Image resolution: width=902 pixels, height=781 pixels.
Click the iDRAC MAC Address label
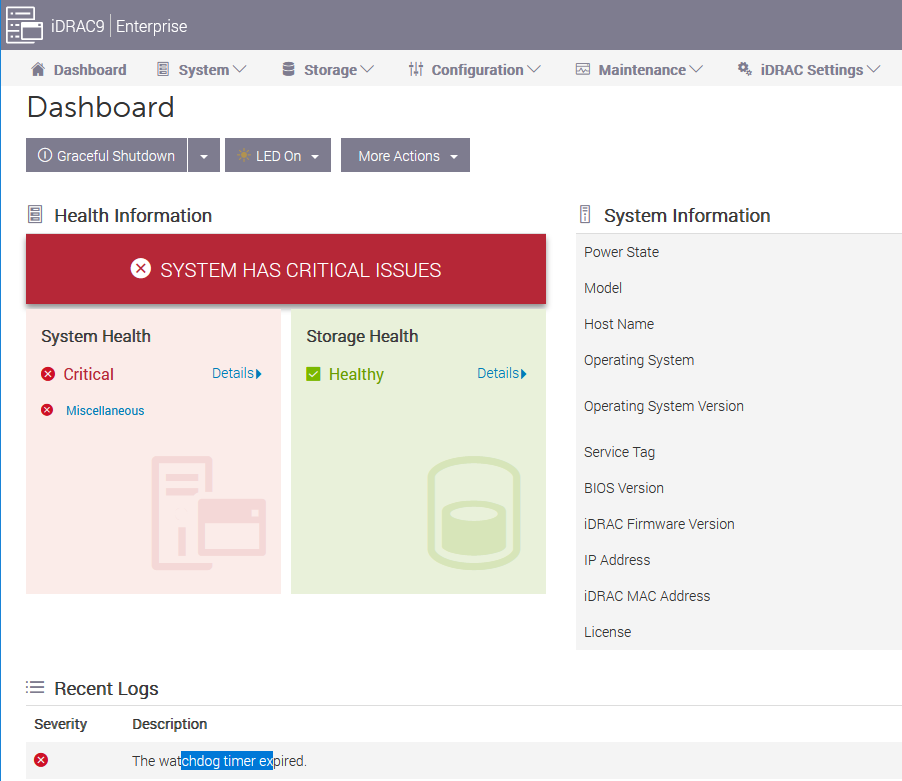[x=647, y=596]
